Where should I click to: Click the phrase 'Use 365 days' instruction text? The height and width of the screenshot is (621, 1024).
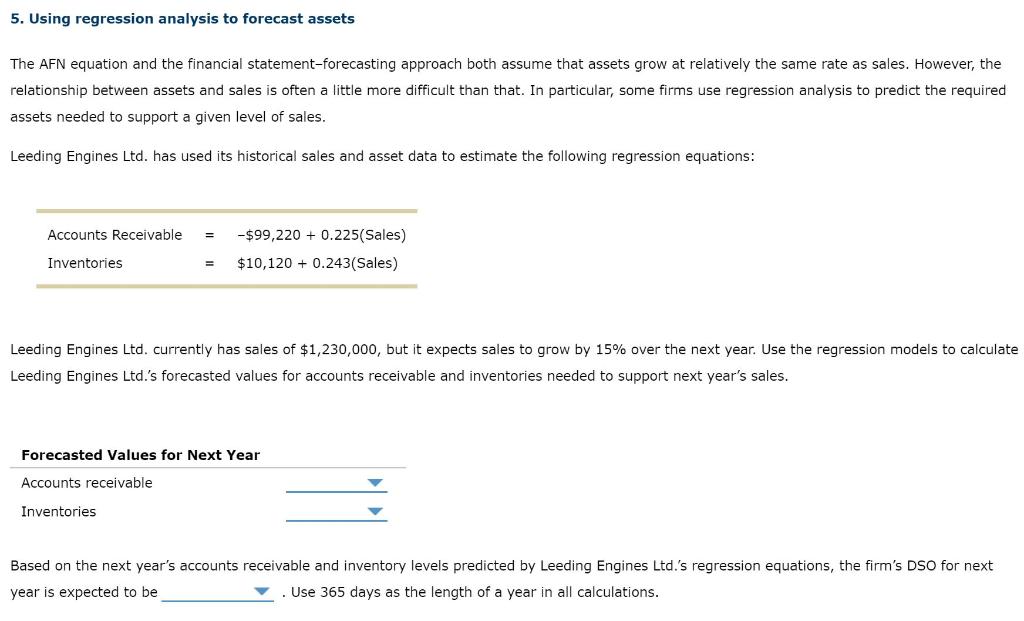331,591
